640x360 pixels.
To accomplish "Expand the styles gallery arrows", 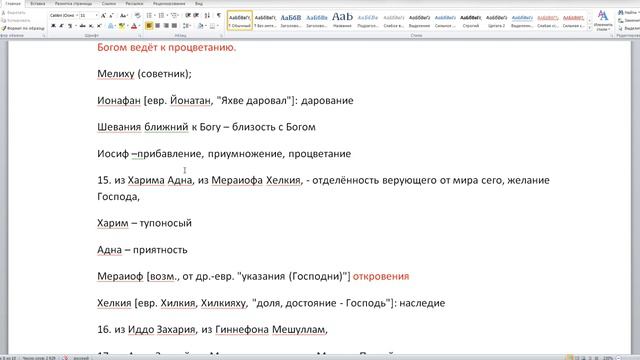I will pos(589,27).
